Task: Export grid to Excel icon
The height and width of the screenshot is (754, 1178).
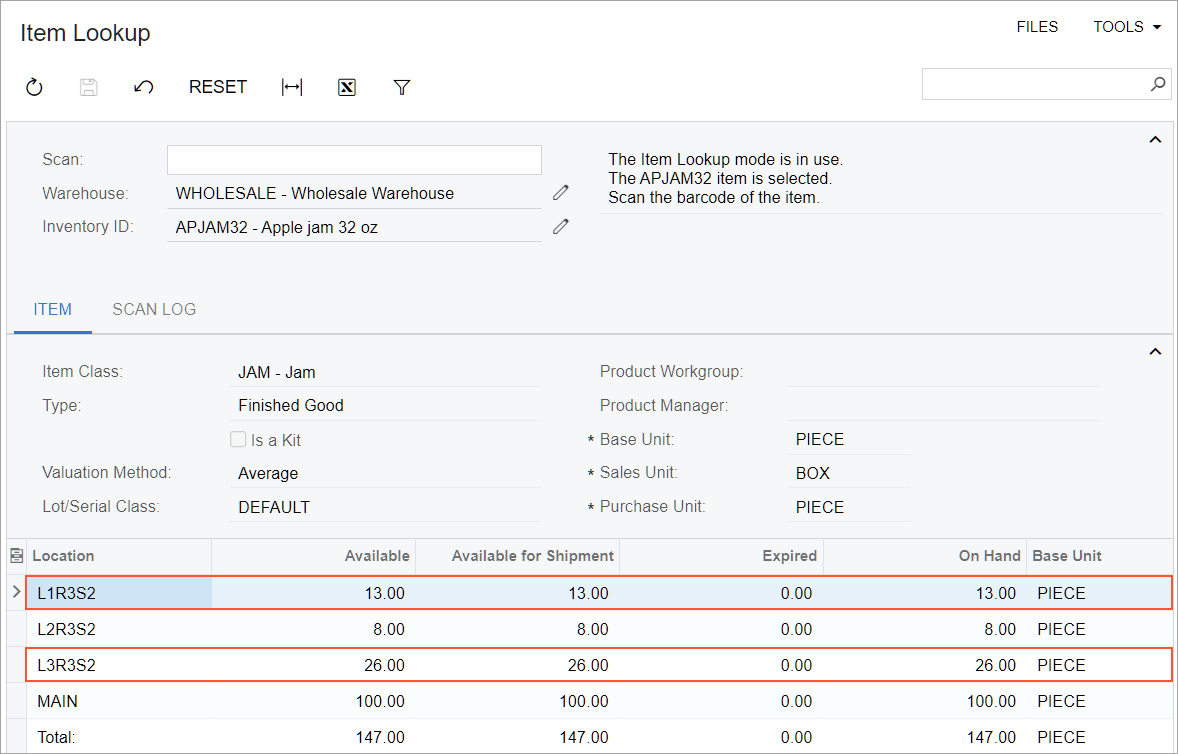Action: pos(347,87)
